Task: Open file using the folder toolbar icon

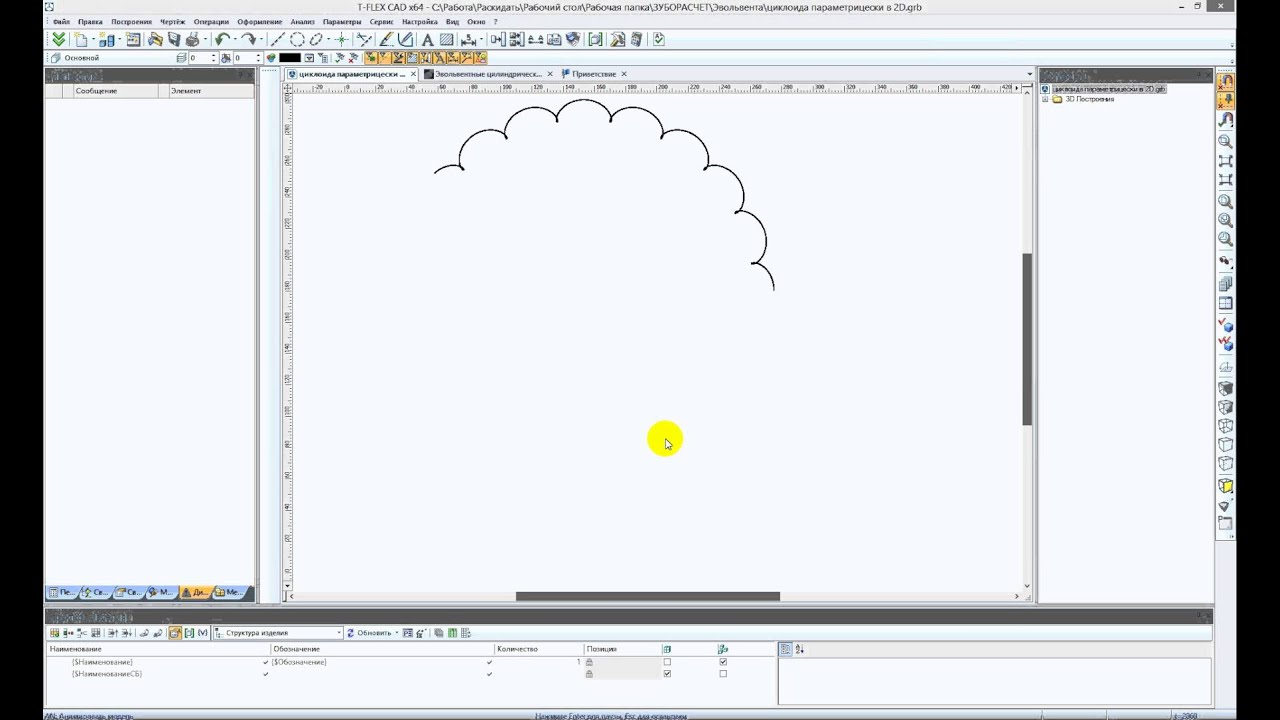Action: click(155, 39)
